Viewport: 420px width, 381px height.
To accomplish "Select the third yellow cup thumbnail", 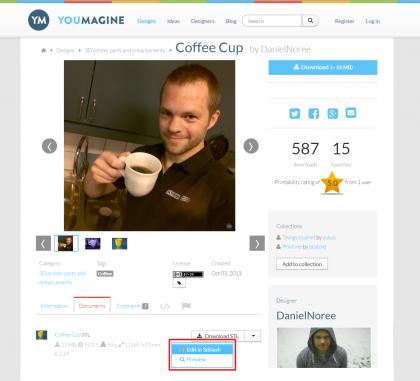I will (119, 243).
